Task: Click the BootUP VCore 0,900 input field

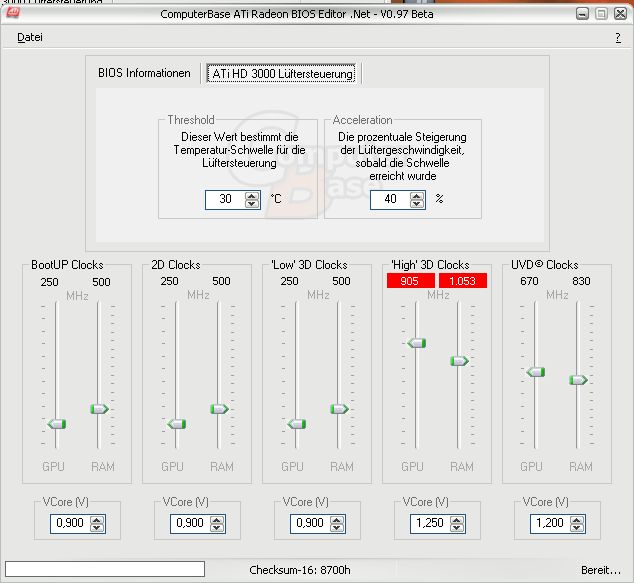Action: click(x=70, y=523)
